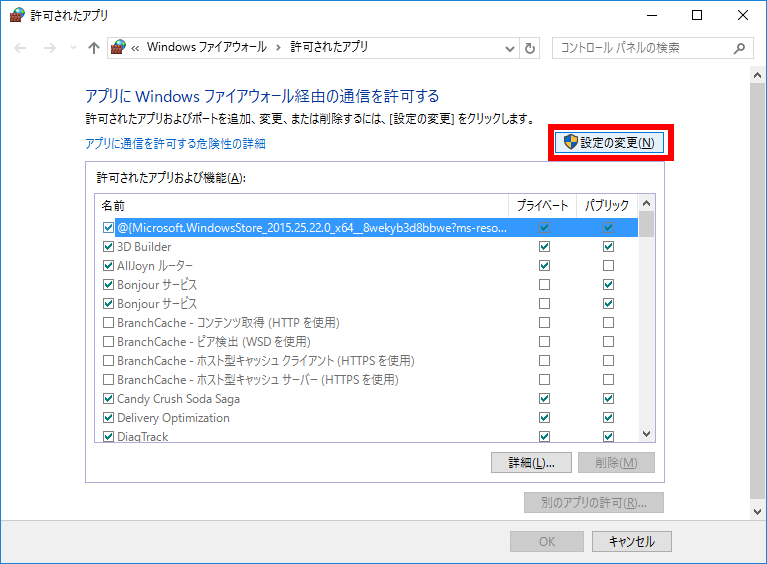Image resolution: width=767 pixels, height=564 pixels.
Task: Click the パブリック column header
Action: coord(607,205)
